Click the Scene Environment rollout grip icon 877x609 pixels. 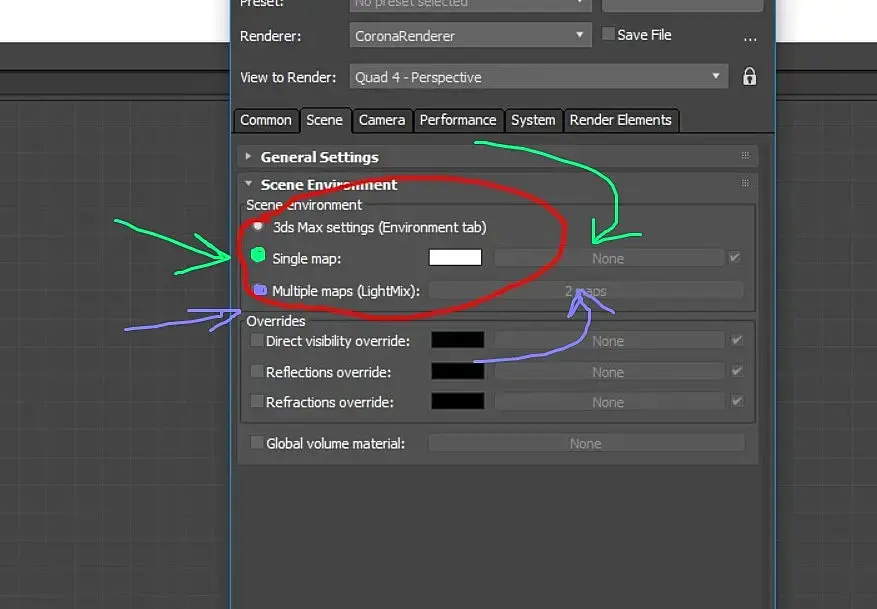745,183
